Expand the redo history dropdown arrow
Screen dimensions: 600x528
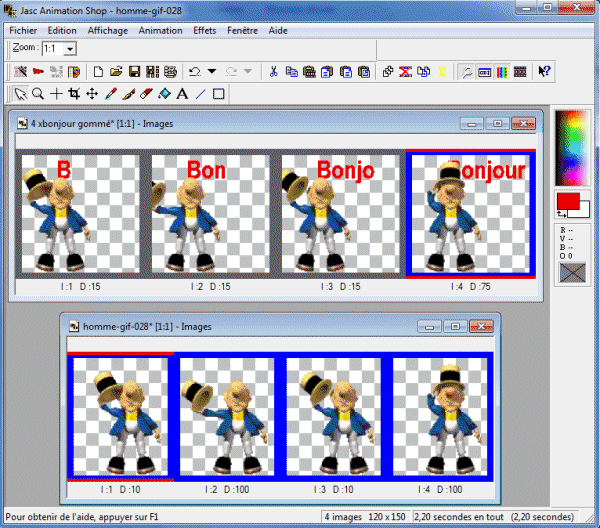[x=248, y=71]
